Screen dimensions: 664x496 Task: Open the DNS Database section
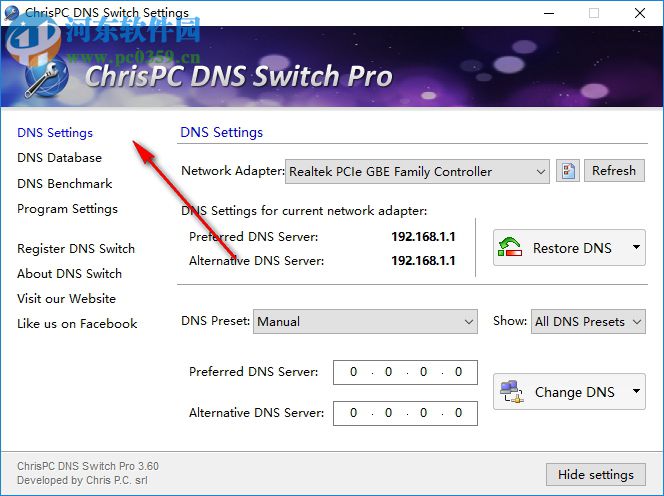[x=59, y=158]
